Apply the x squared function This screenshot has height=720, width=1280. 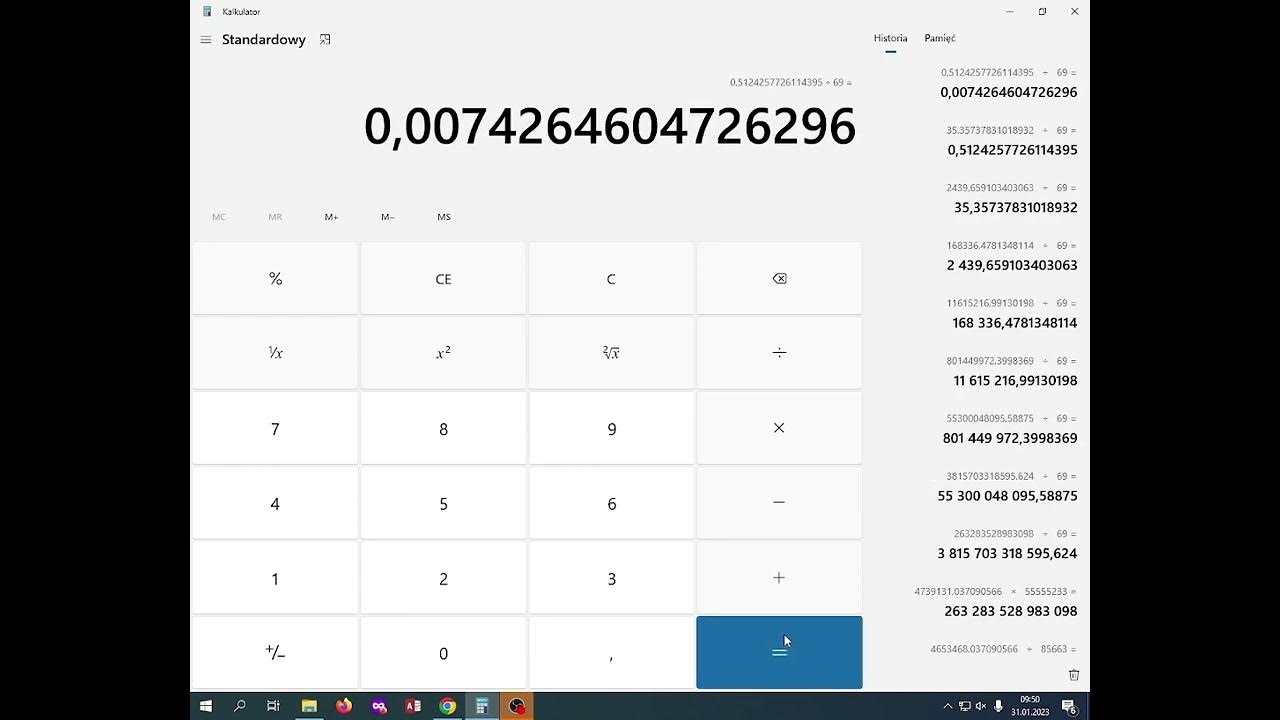click(x=443, y=353)
